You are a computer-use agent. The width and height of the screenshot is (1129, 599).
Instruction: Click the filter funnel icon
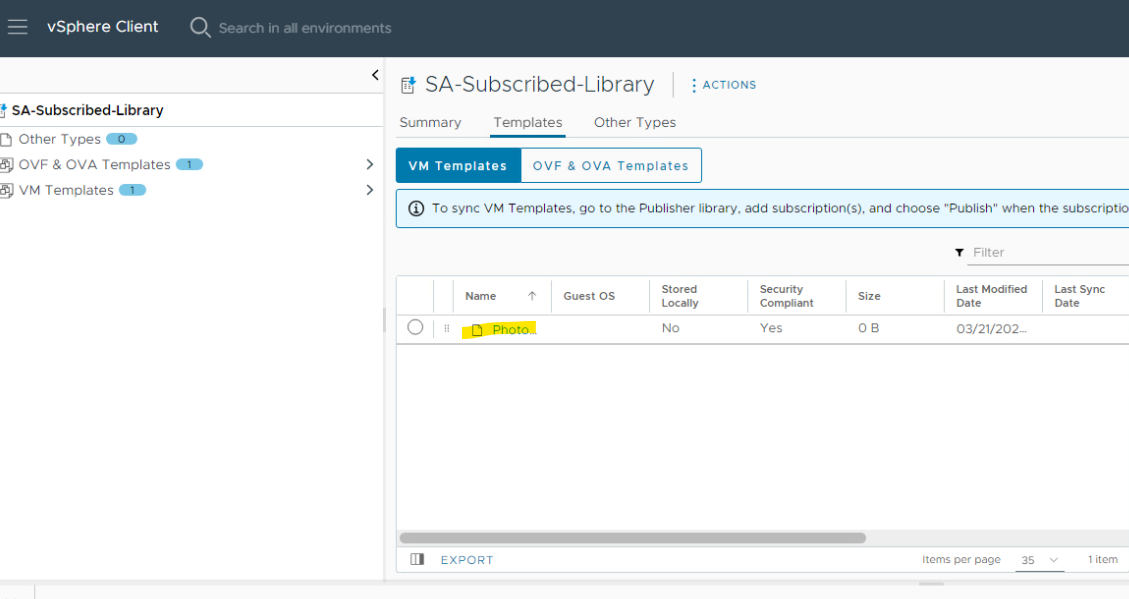(959, 253)
